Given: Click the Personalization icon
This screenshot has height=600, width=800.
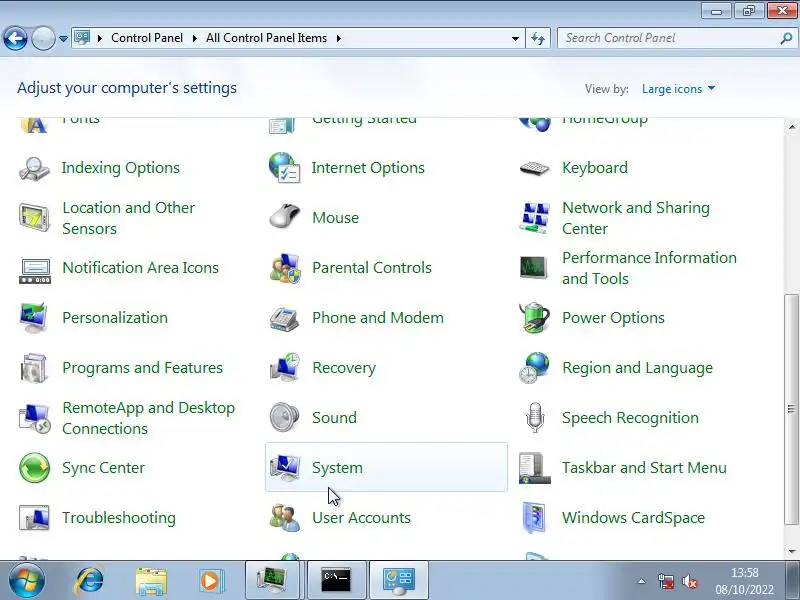Looking at the screenshot, I should pyautogui.click(x=34, y=318).
